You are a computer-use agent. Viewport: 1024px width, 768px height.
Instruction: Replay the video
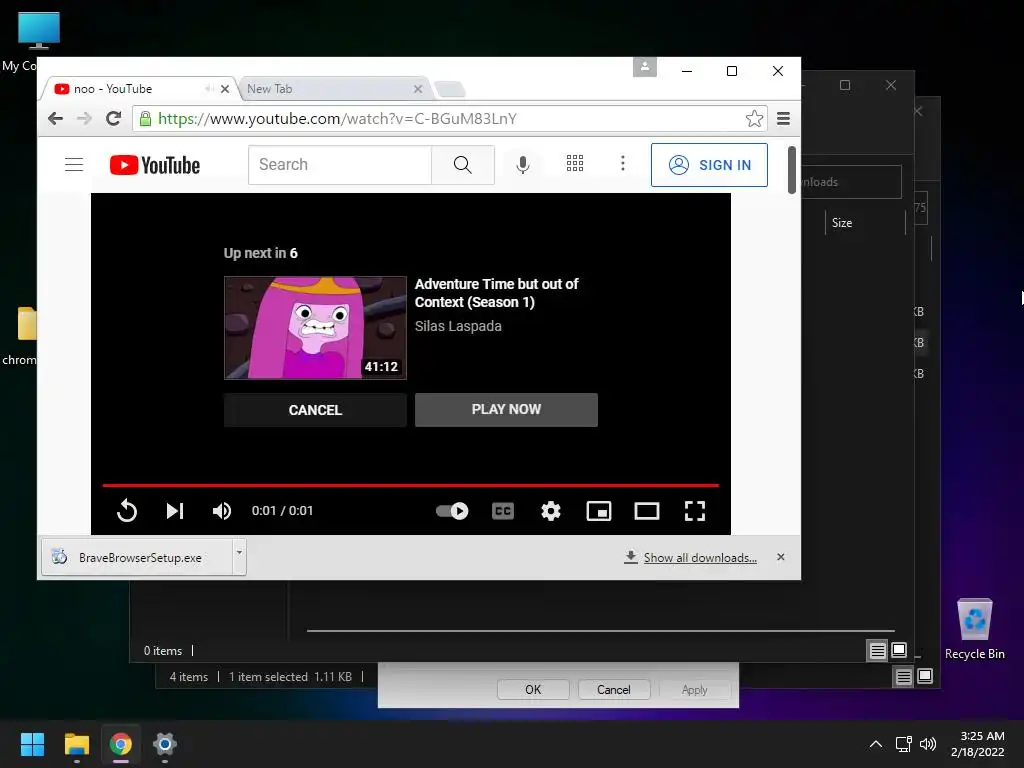[127, 511]
